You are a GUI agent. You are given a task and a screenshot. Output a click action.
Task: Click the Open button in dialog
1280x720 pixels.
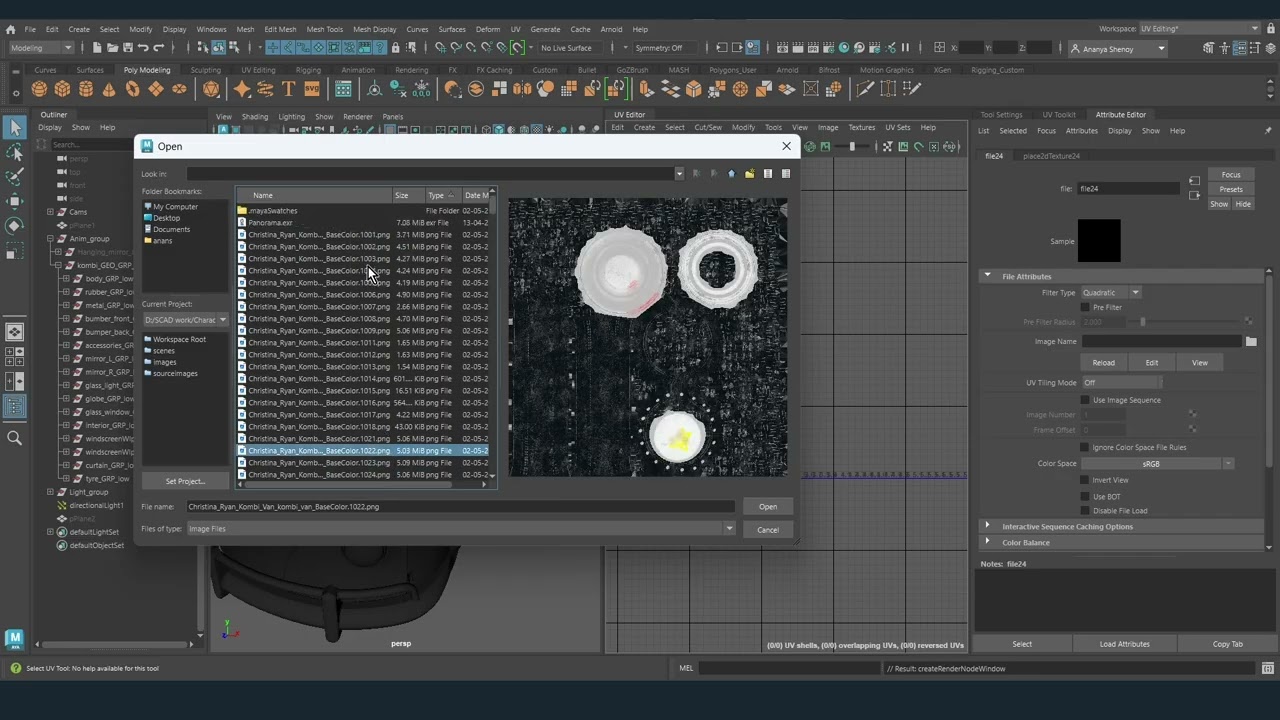click(768, 507)
